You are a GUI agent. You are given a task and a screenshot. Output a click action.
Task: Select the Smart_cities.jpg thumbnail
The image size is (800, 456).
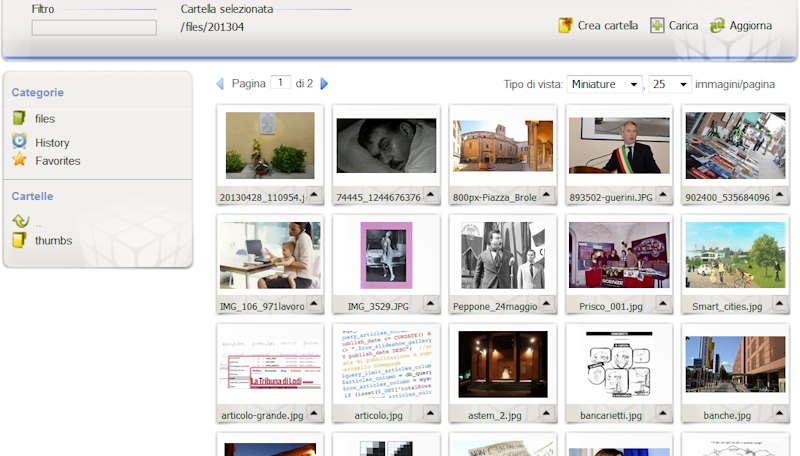(x=735, y=255)
